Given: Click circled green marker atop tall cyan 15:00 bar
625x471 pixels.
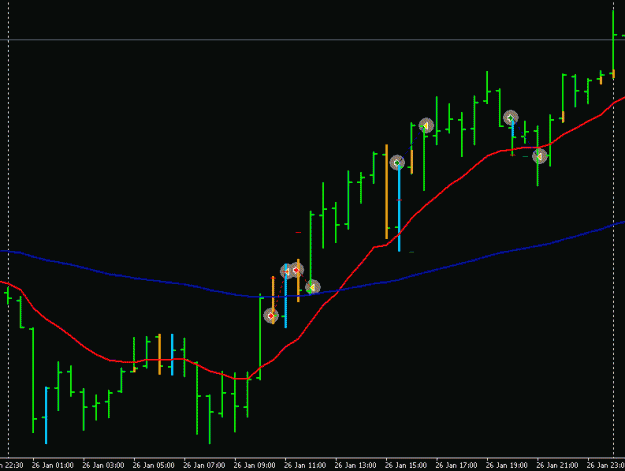Looking at the screenshot, I should pos(397,163).
